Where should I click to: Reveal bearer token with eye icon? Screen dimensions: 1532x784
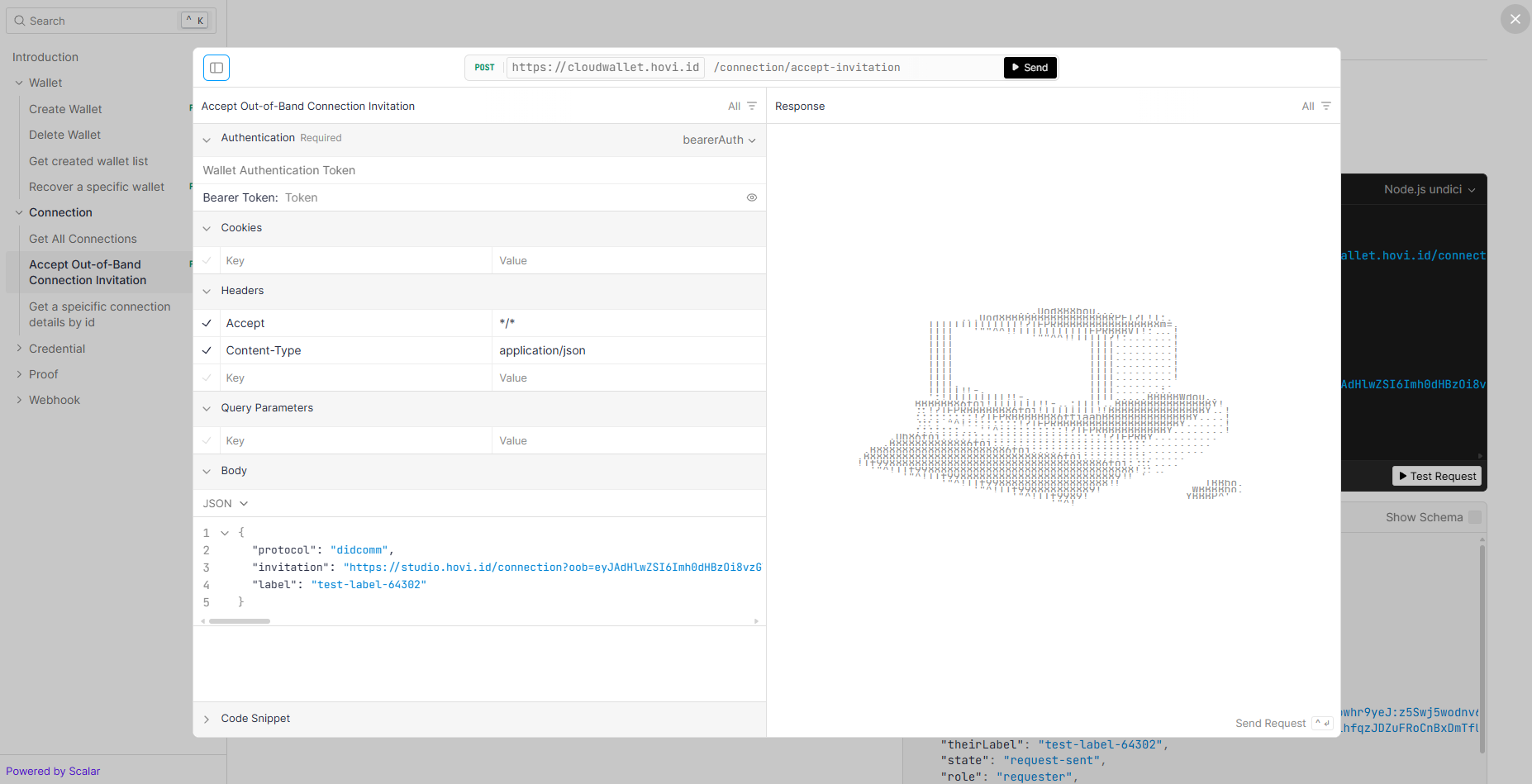coord(751,197)
